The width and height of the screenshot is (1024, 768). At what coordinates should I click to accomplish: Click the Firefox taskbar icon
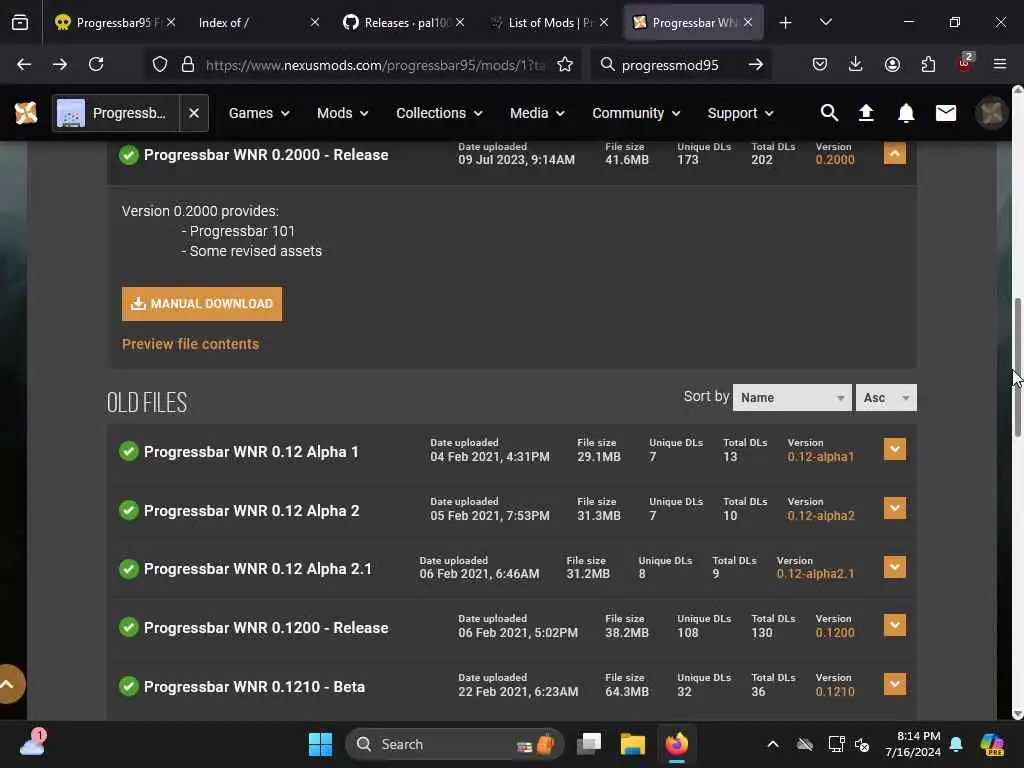tap(677, 744)
